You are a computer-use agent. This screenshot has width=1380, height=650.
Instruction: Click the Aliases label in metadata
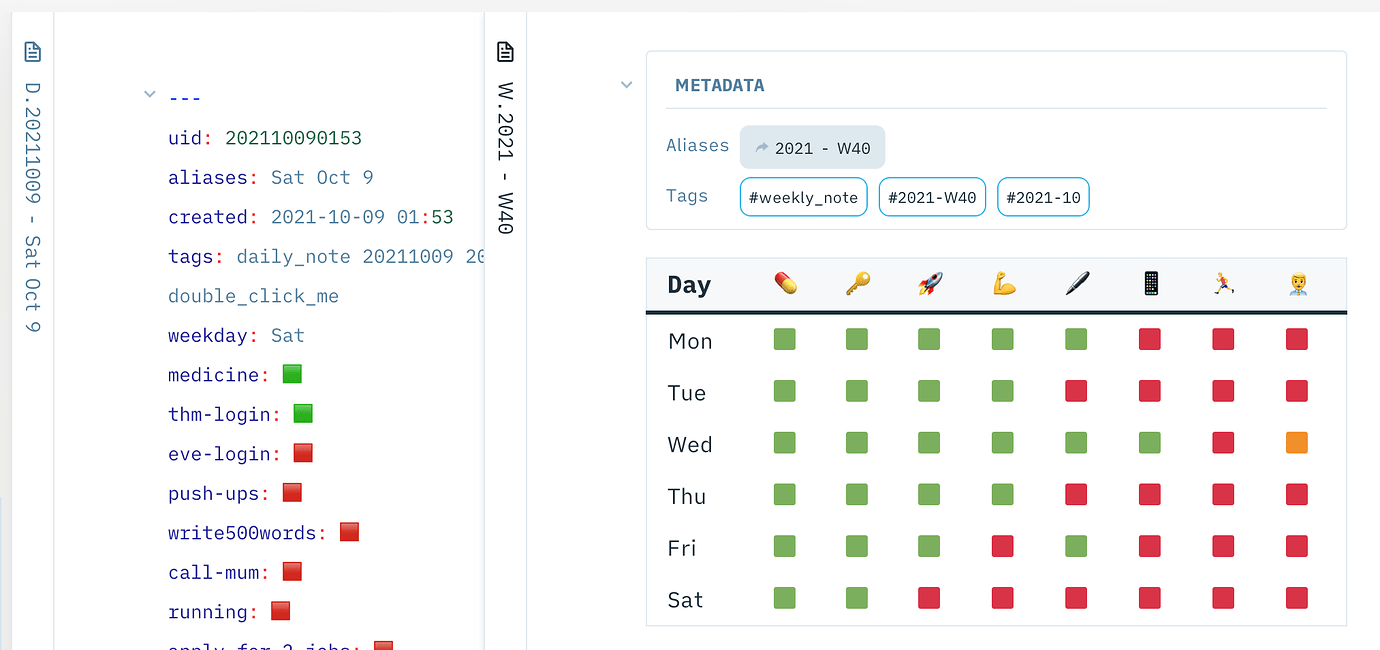coord(698,145)
